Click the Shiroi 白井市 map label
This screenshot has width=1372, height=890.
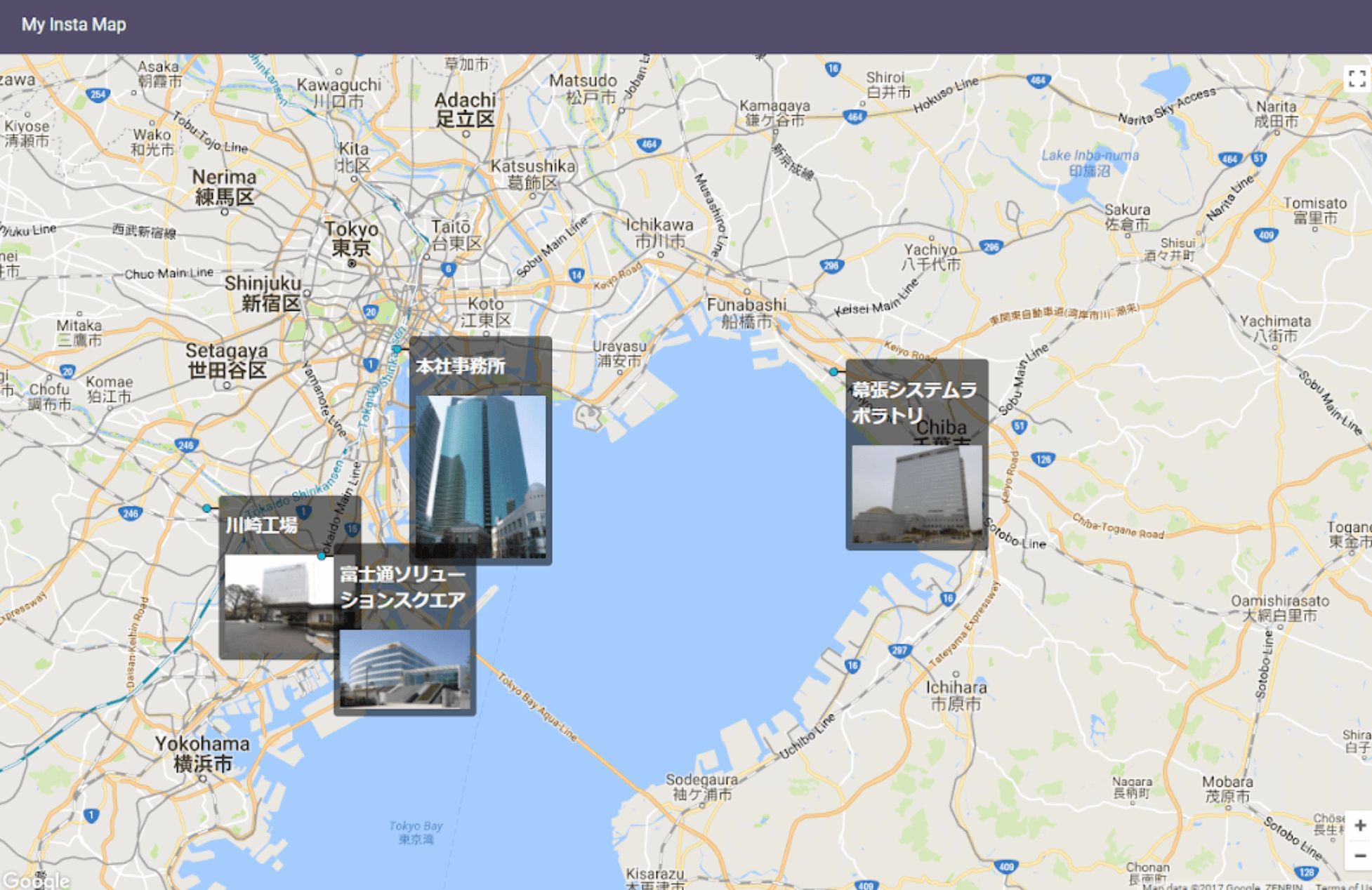pos(888,84)
